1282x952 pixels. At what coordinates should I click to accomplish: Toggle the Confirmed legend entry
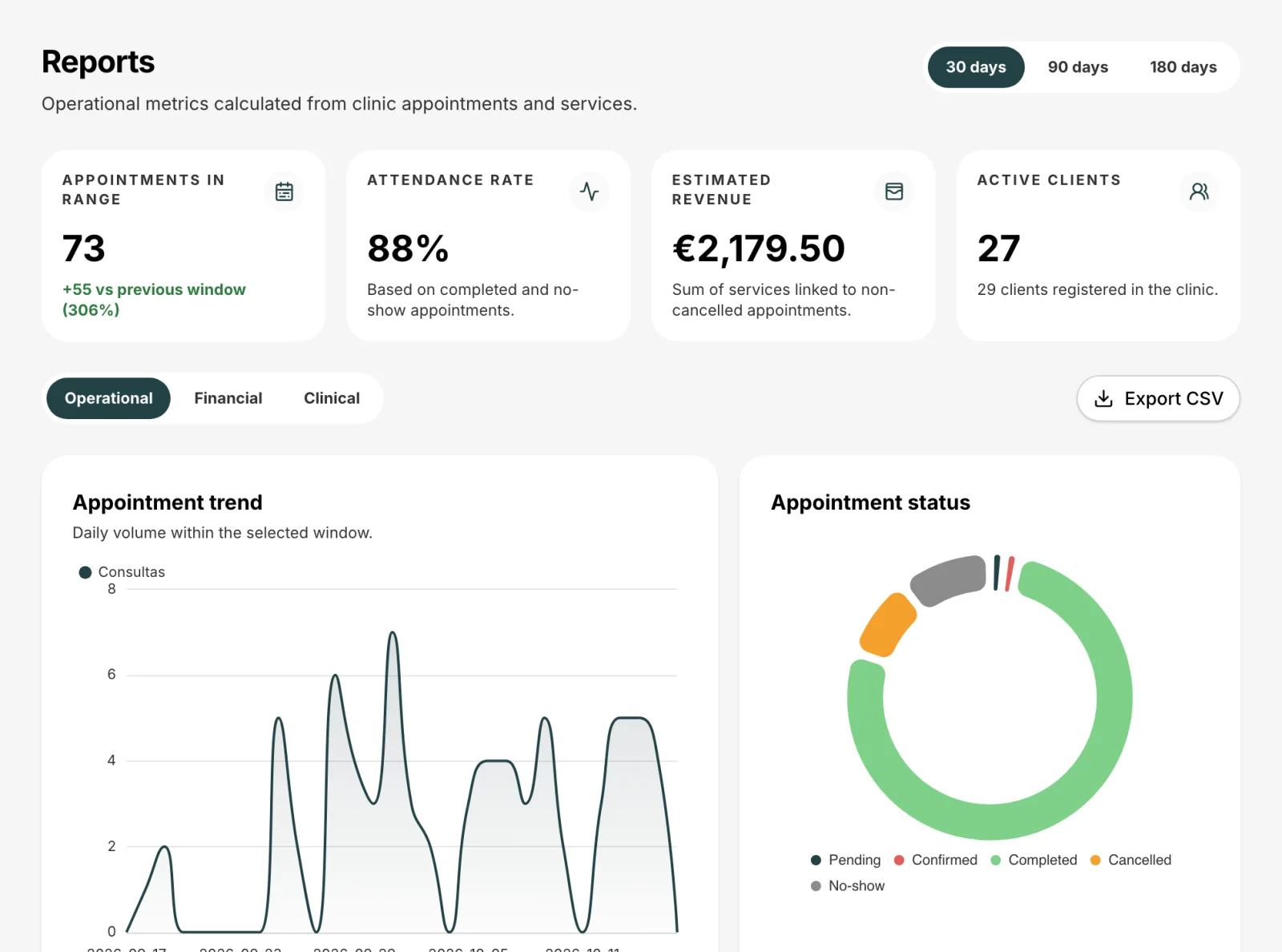pyautogui.click(x=936, y=860)
